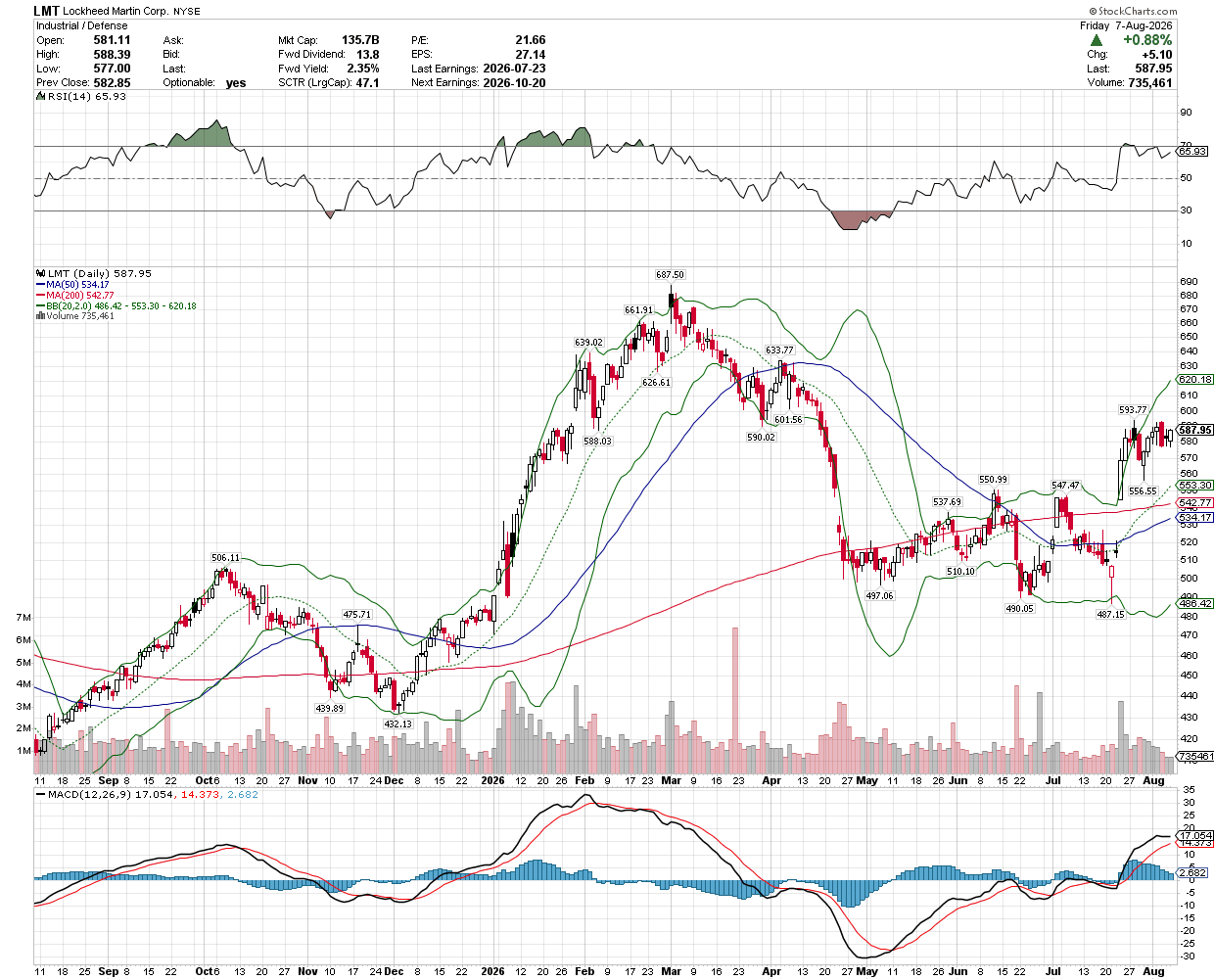Click the 661.91 price annotation
The image size is (1214, 980).
pyautogui.click(x=638, y=310)
